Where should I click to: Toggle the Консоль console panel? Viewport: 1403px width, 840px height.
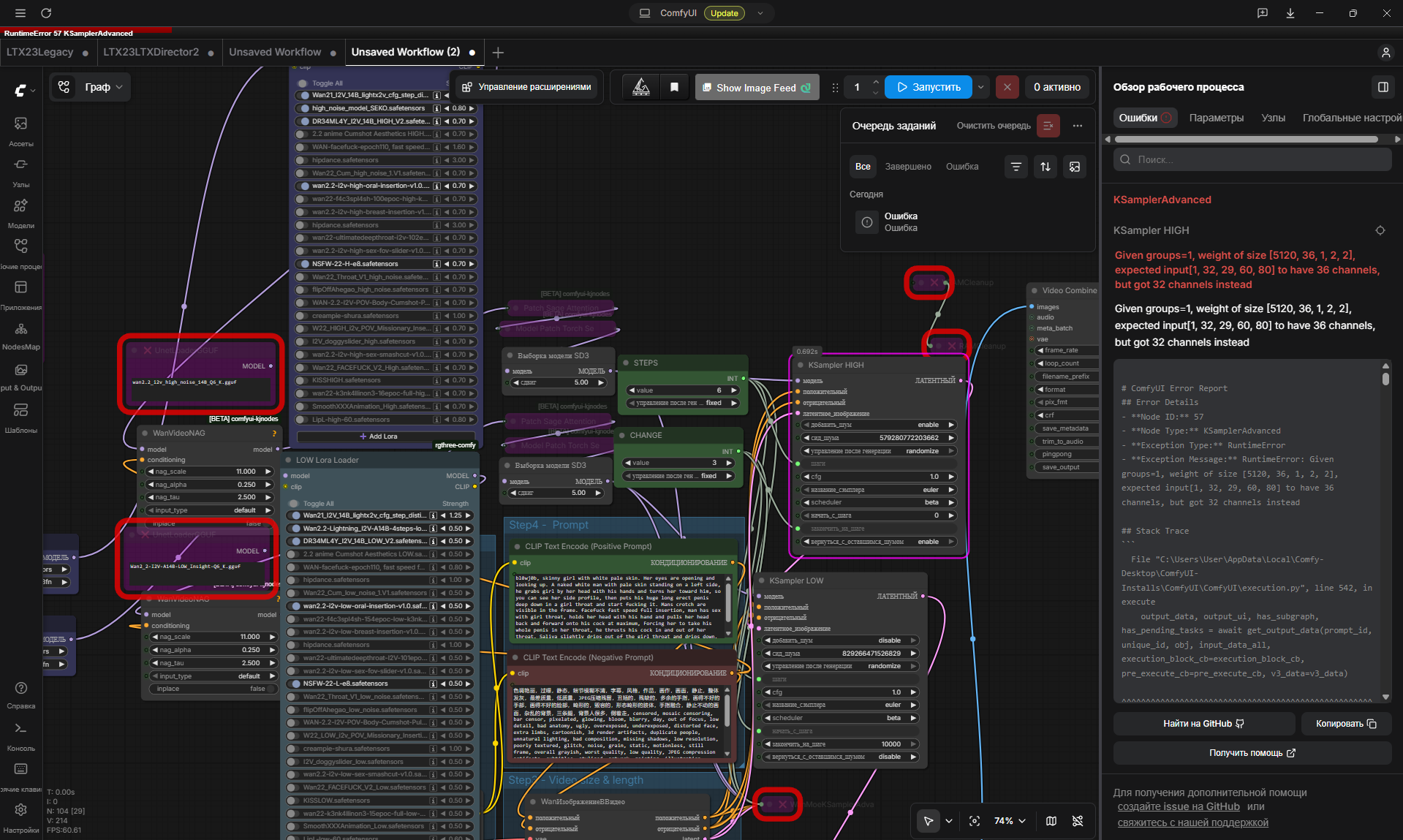coord(21,735)
